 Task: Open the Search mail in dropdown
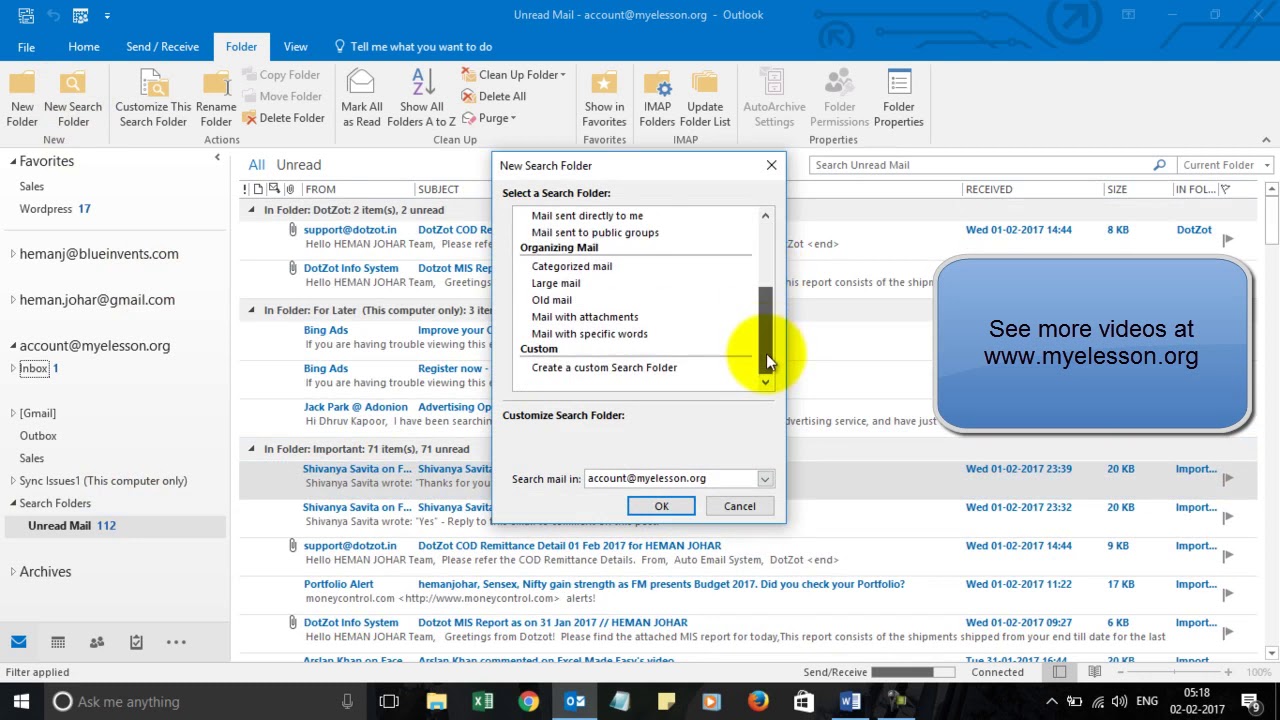tap(765, 479)
